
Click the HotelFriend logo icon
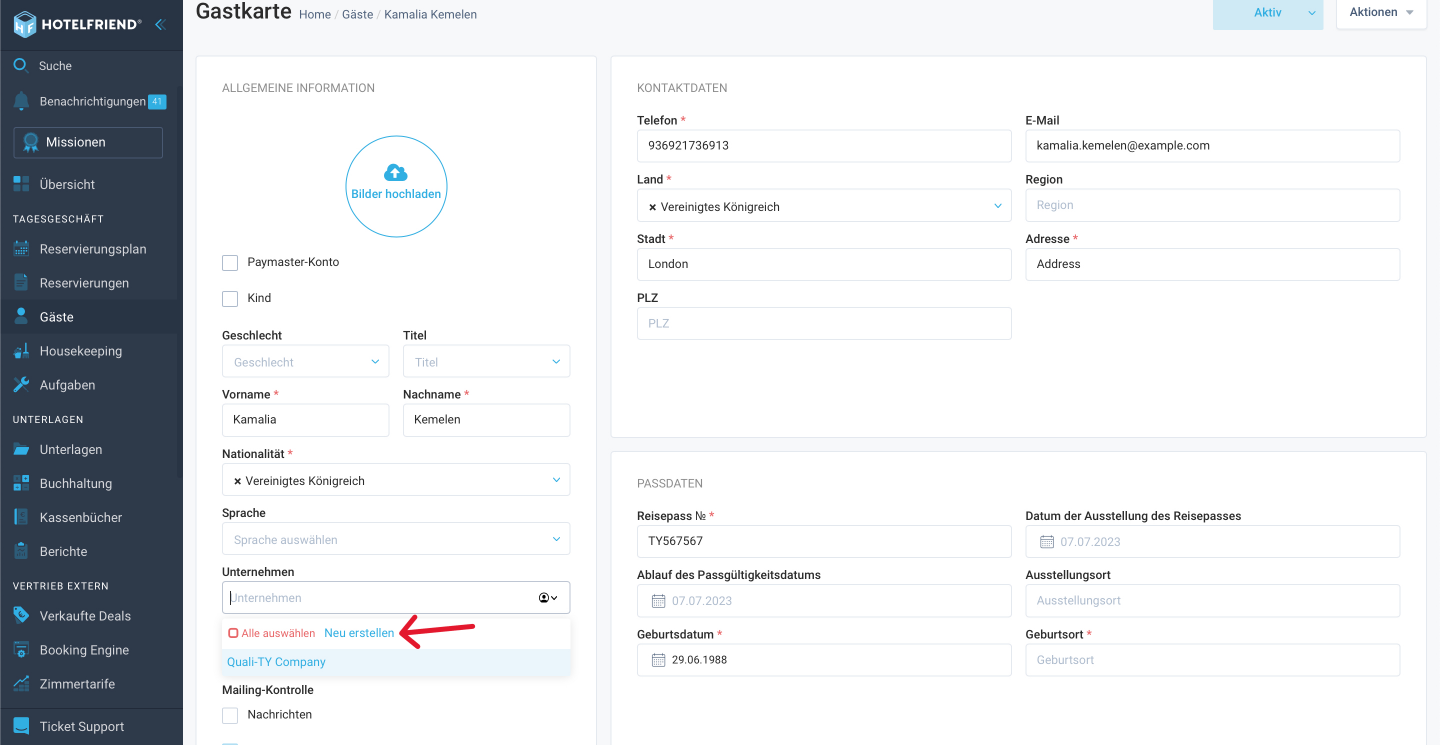pos(25,24)
